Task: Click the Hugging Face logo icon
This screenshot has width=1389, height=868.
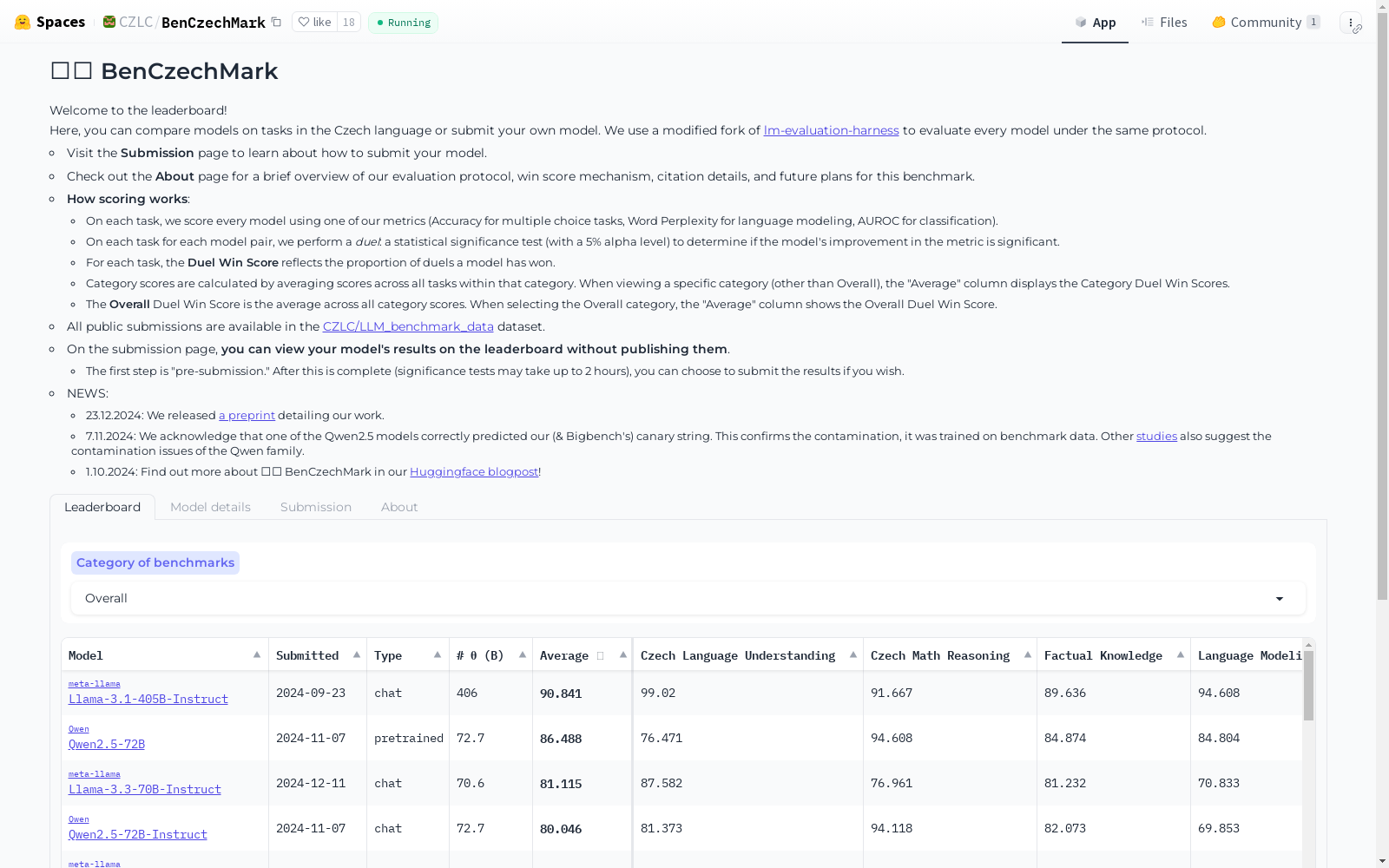Action: (x=23, y=23)
